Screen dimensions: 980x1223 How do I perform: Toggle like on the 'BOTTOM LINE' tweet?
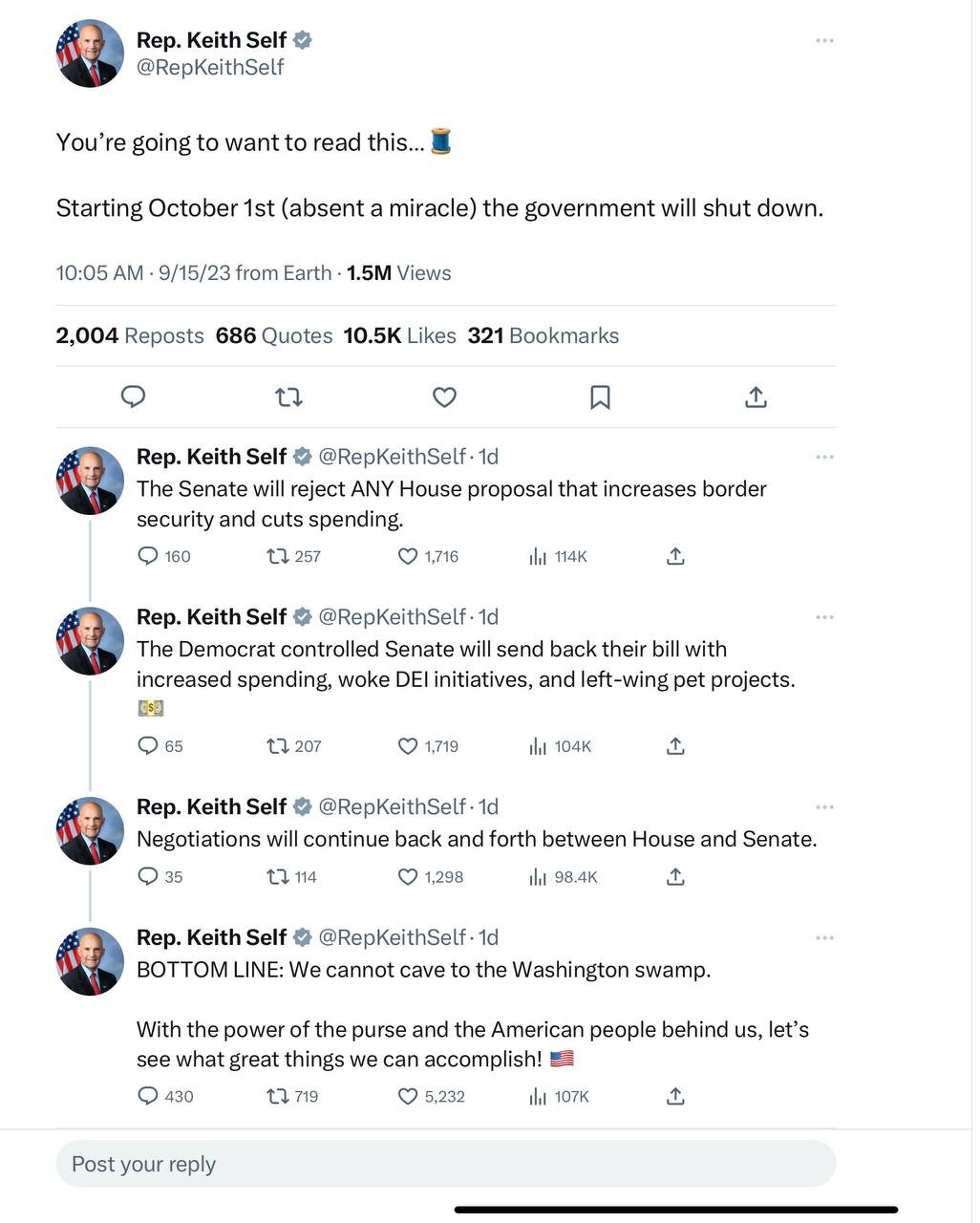coord(408,1096)
